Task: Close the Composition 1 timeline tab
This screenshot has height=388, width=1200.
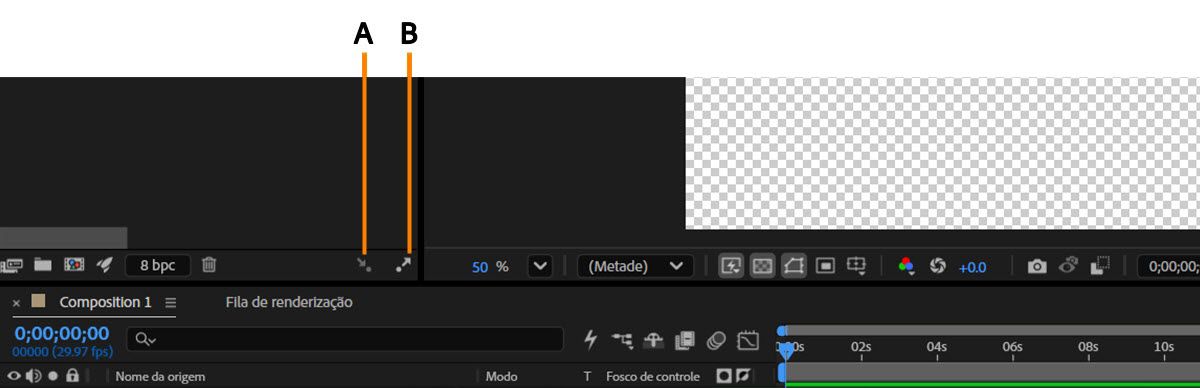Action: [16, 302]
